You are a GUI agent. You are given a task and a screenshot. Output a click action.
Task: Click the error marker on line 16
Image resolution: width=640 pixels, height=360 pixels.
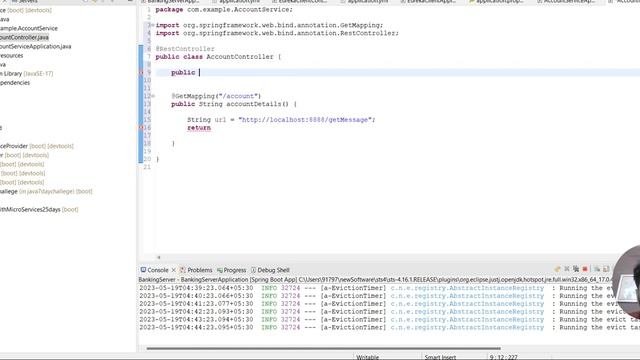coord(141,128)
